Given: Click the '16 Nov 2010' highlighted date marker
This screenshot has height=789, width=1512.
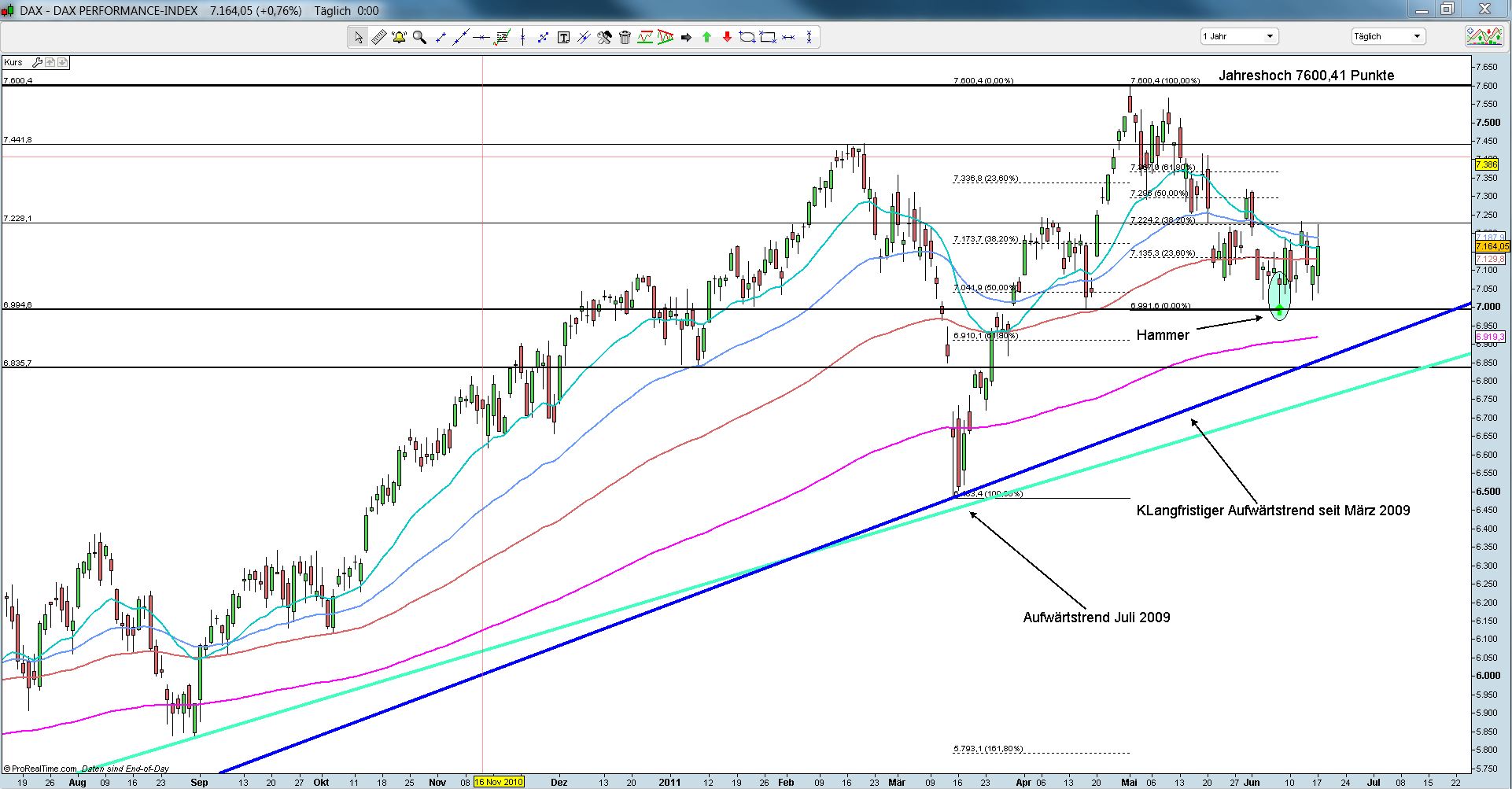Looking at the screenshot, I should pyautogui.click(x=498, y=782).
